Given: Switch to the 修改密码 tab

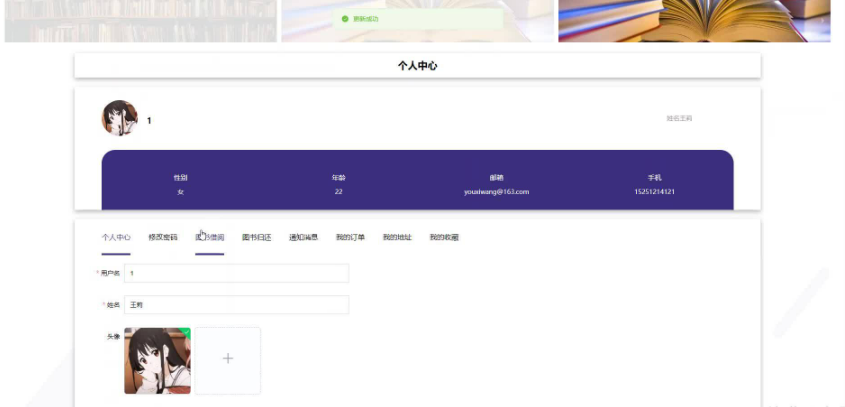Looking at the screenshot, I should (x=163, y=237).
